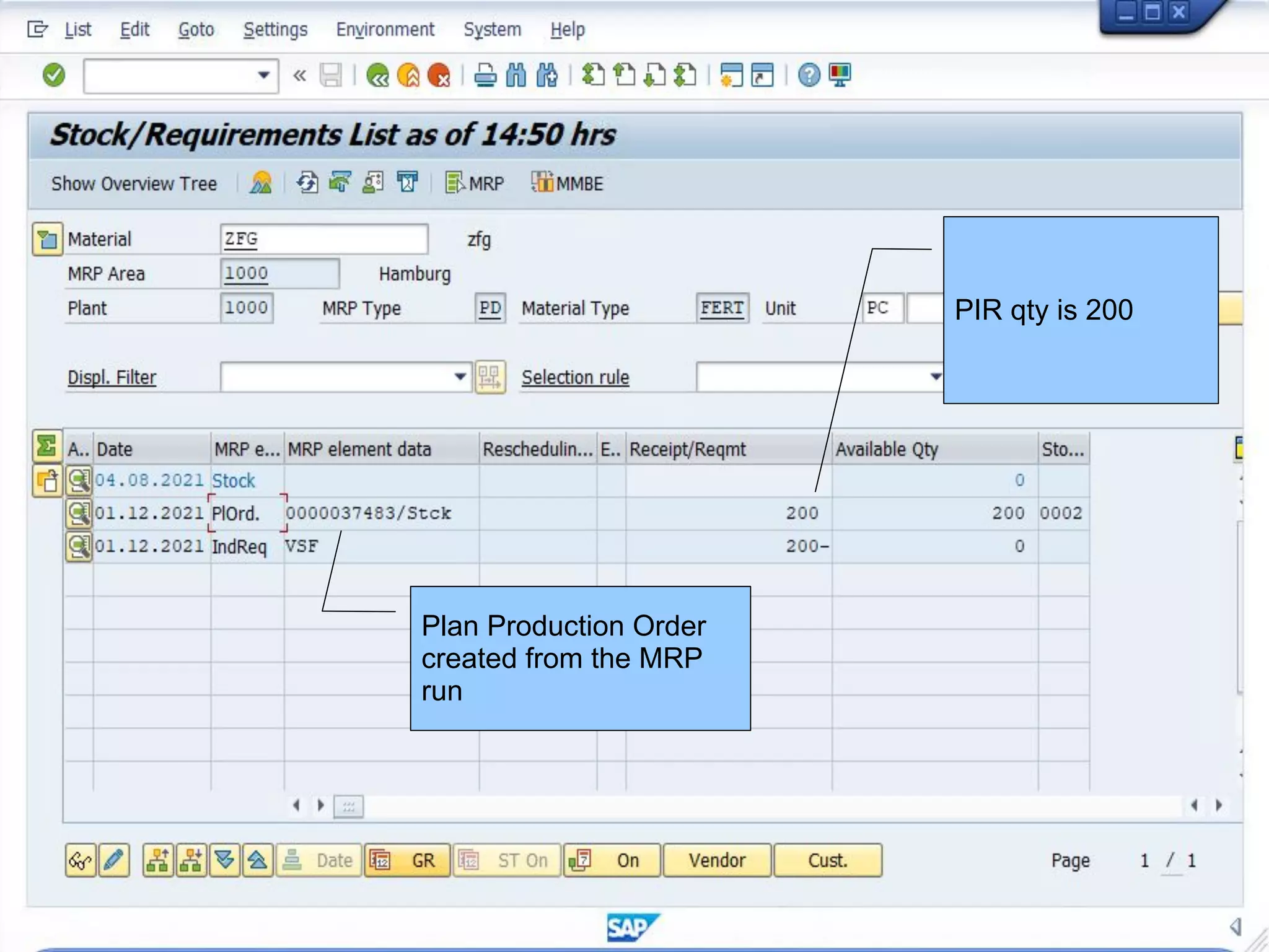The image size is (1269, 952).
Task: Open the command field dropdown arrow
Action: (x=263, y=76)
